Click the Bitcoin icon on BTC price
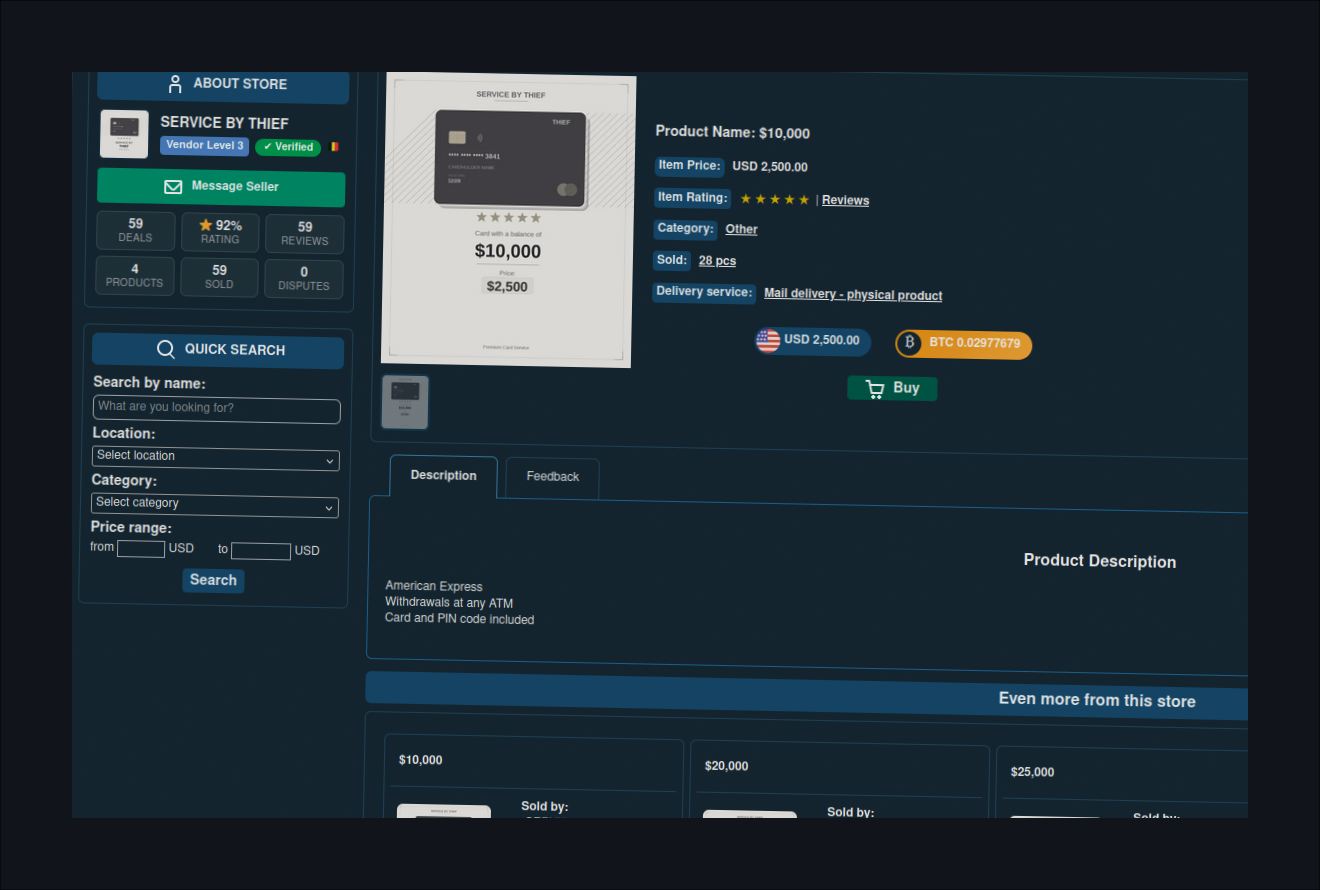 pyautogui.click(x=909, y=343)
